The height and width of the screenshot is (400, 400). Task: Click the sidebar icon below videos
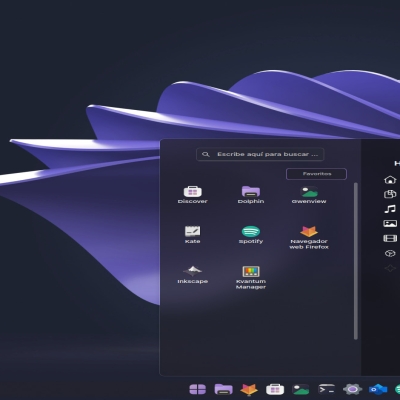[x=390, y=253]
